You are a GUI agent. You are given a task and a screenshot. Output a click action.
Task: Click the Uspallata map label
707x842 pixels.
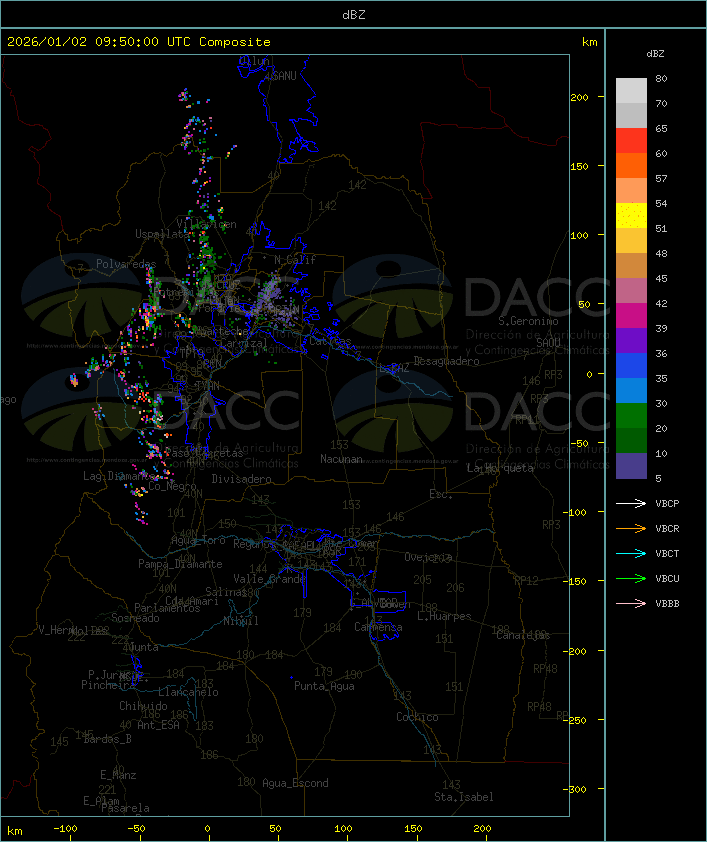(162, 234)
